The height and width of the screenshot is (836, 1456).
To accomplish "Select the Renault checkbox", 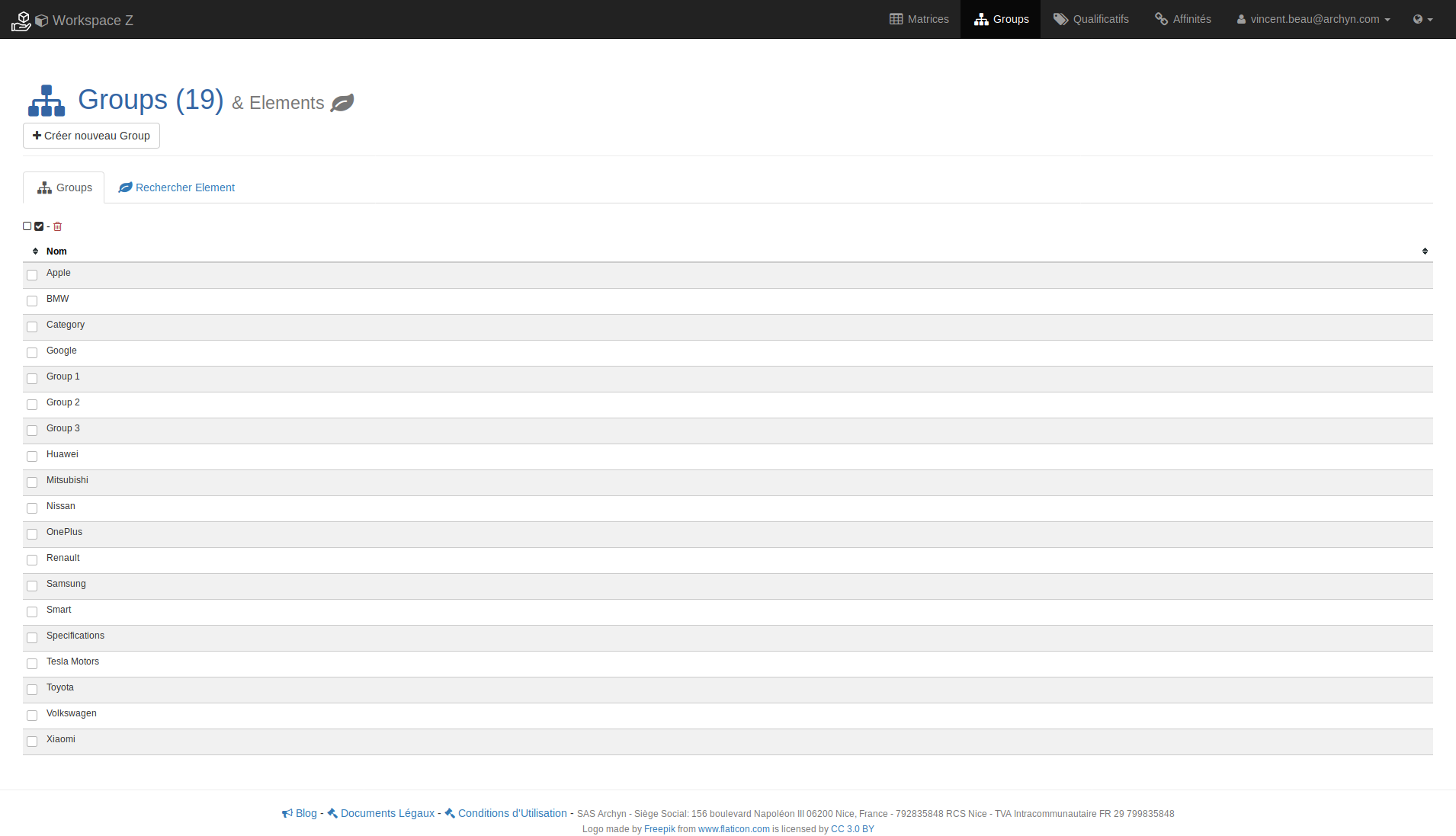I will [32, 560].
